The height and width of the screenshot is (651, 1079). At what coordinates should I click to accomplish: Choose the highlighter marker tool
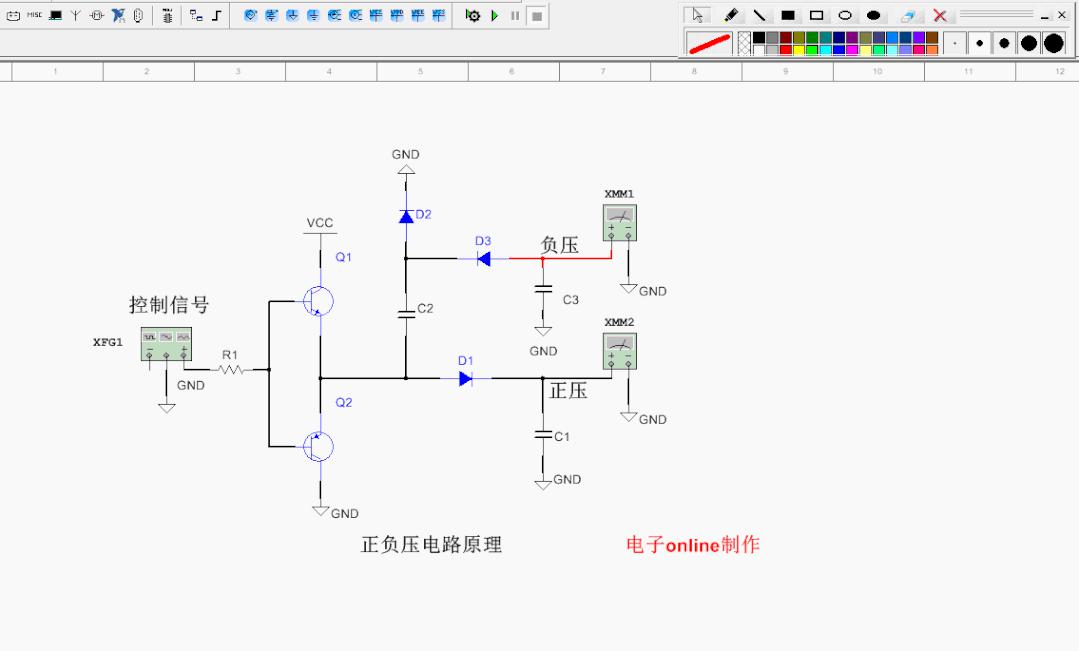(730, 15)
